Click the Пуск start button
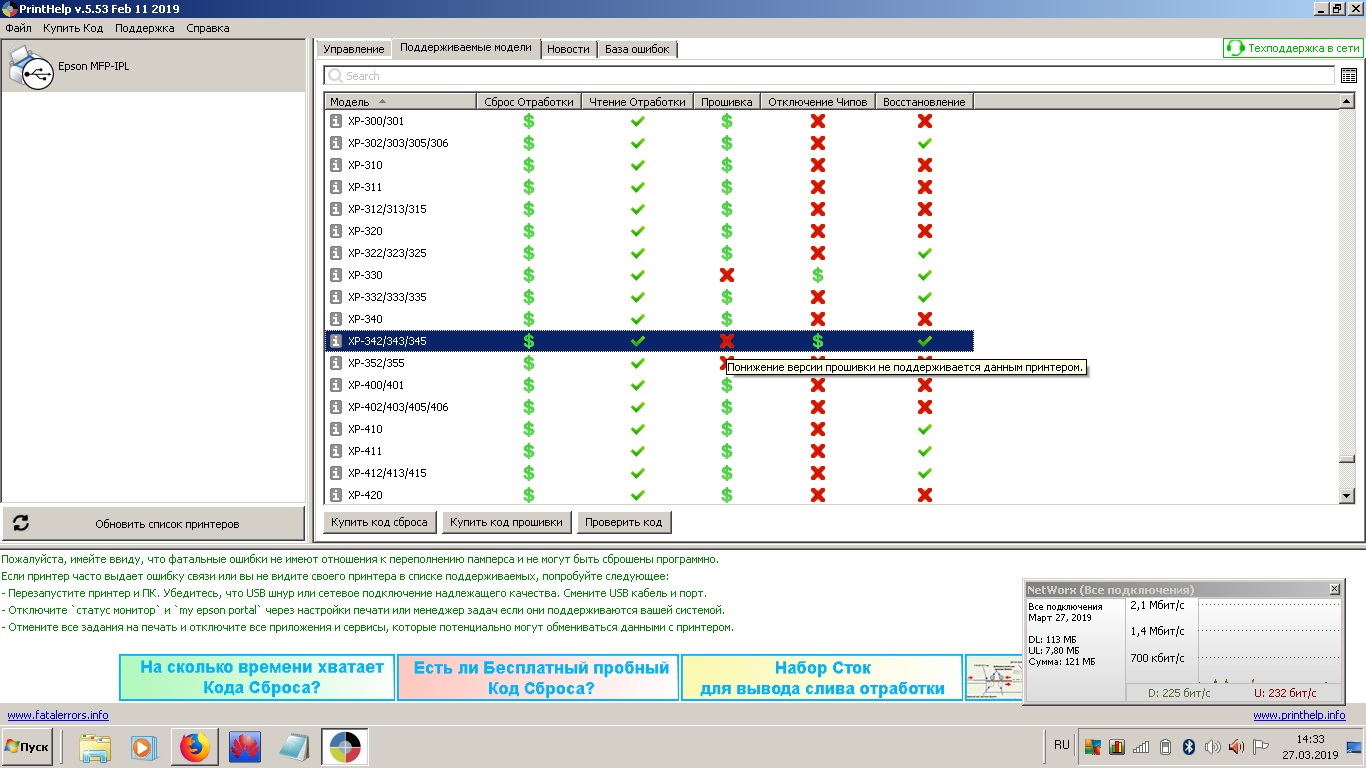This screenshot has height=768, width=1366. point(27,747)
